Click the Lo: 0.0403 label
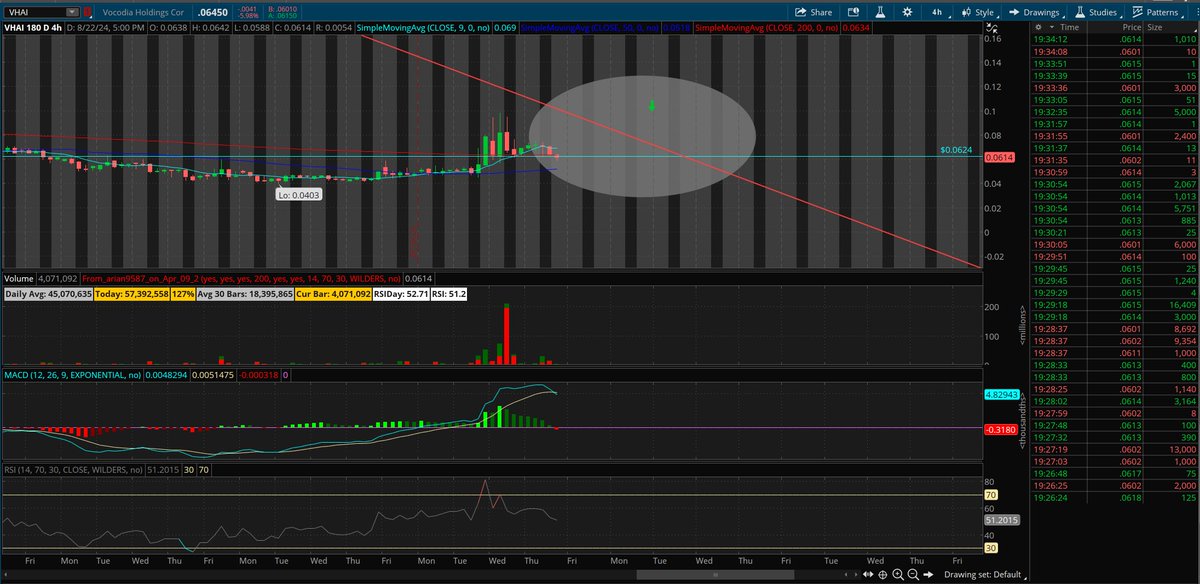This screenshot has width=1200, height=584. [299, 196]
